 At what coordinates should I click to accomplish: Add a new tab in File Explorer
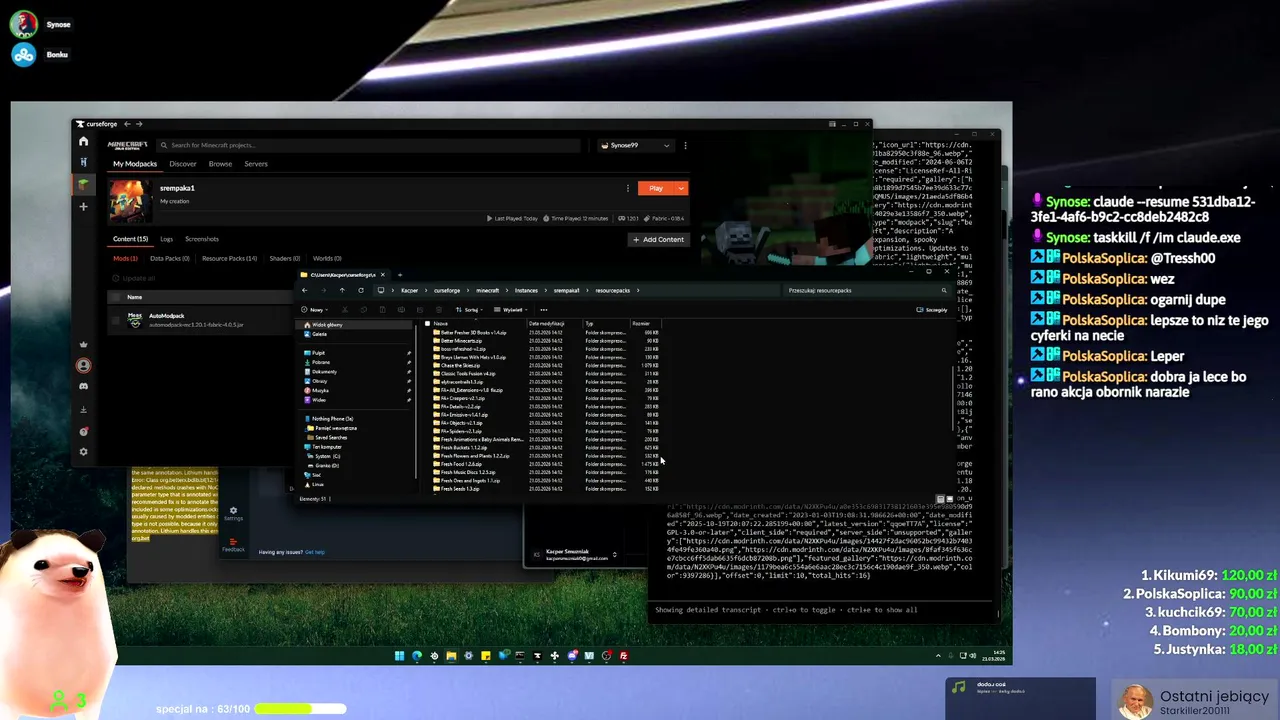tap(399, 275)
